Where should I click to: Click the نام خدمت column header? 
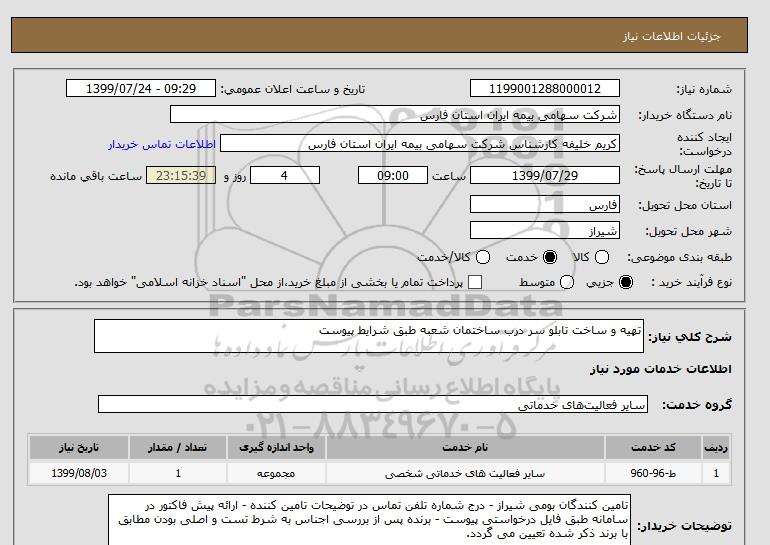click(x=465, y=447)
